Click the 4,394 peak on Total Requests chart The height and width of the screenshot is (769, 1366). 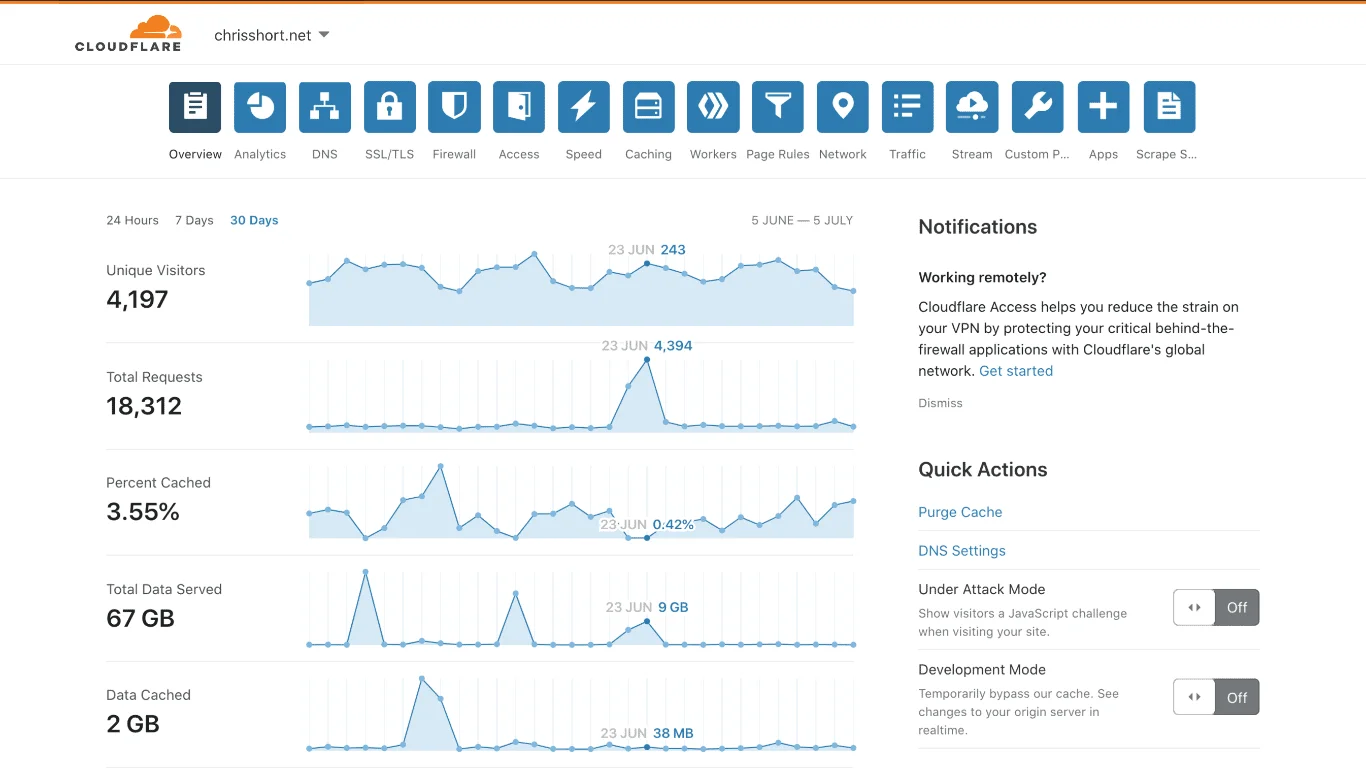[647, 359]
